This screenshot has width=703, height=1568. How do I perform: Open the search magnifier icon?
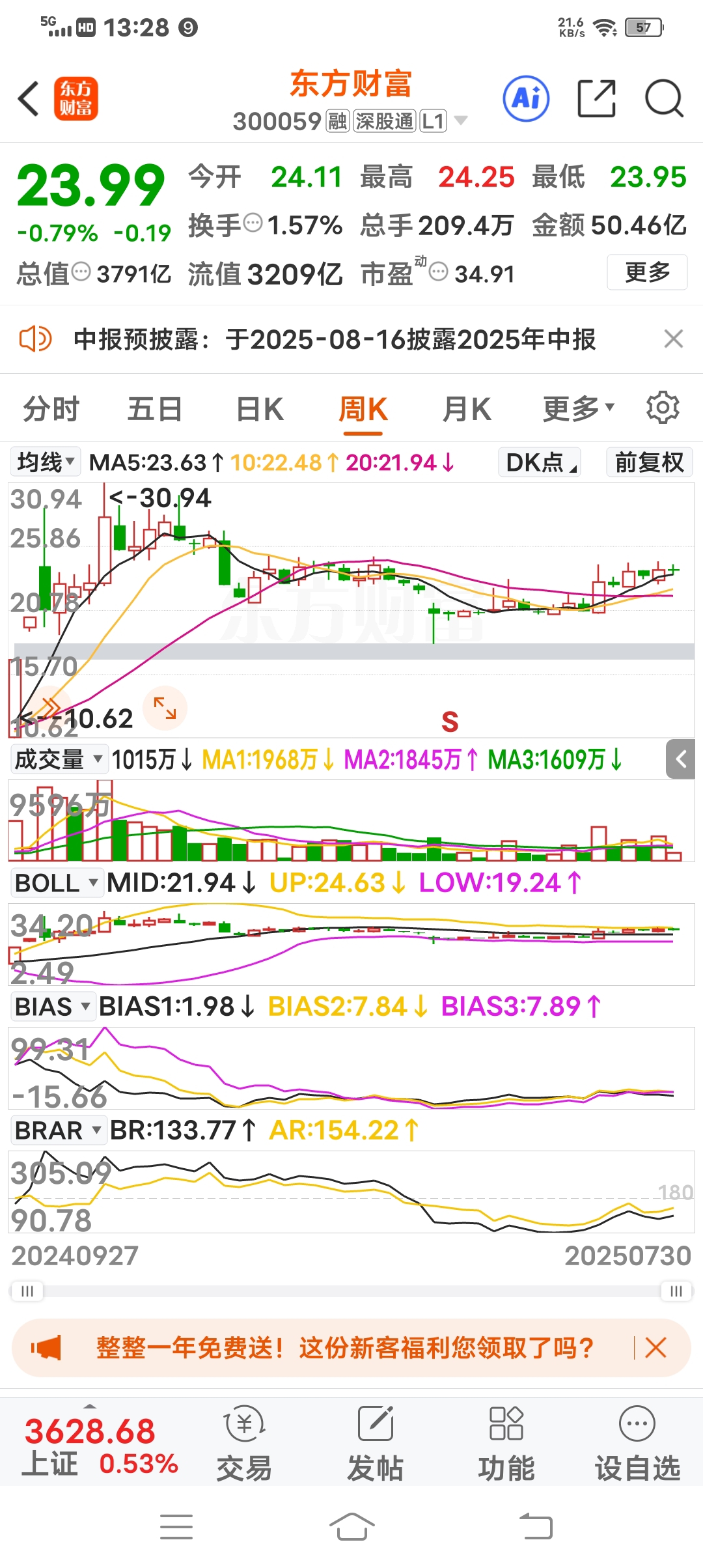coord(664,99)
